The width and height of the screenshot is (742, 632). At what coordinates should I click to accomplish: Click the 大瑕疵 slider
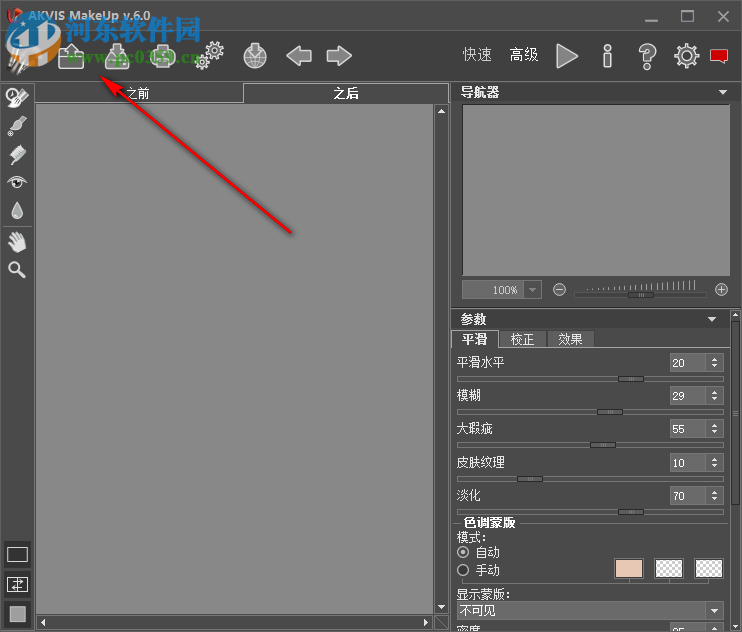click(x=590, y=445)
